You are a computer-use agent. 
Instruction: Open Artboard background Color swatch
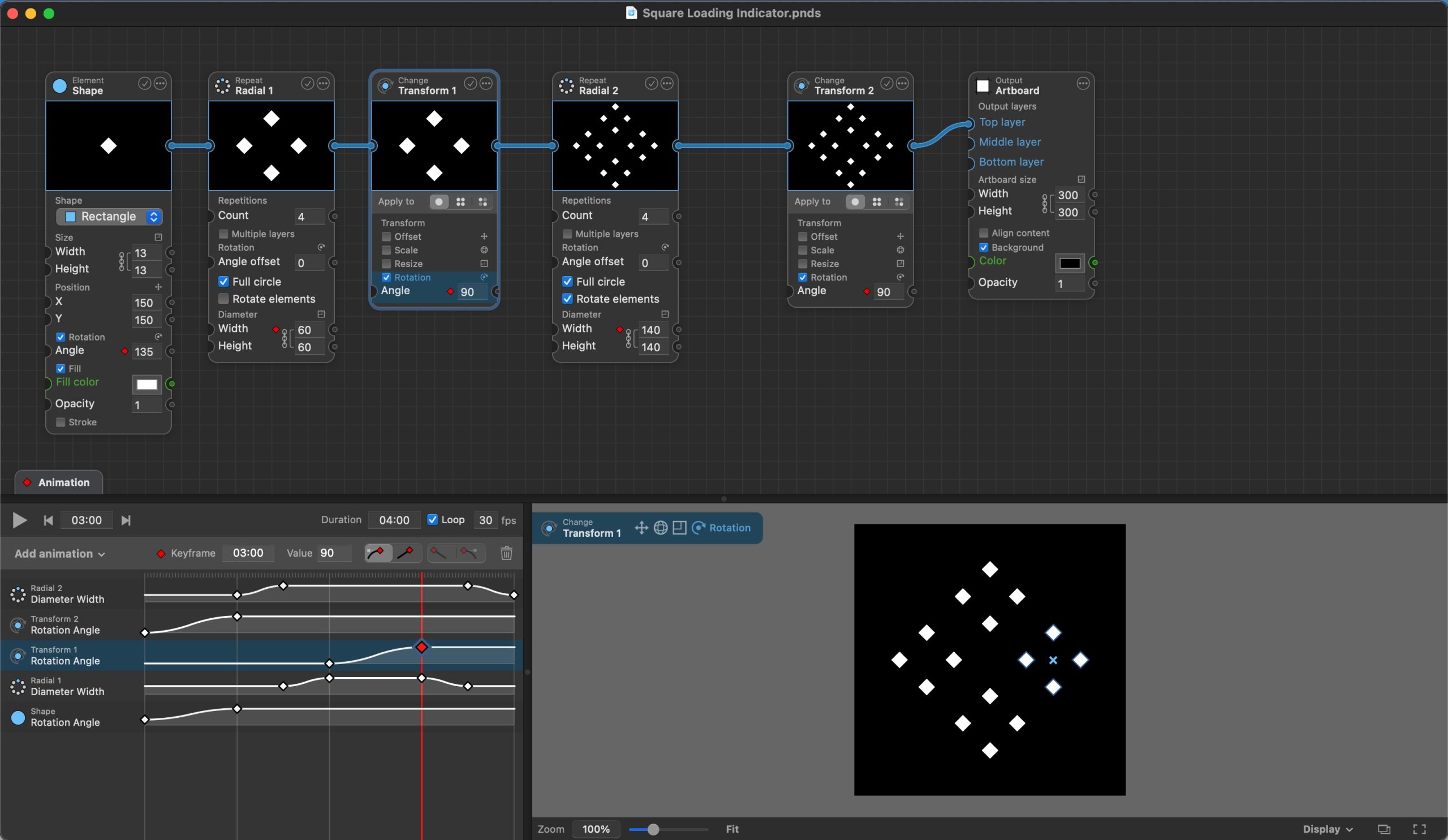(x=1070, y=263)
